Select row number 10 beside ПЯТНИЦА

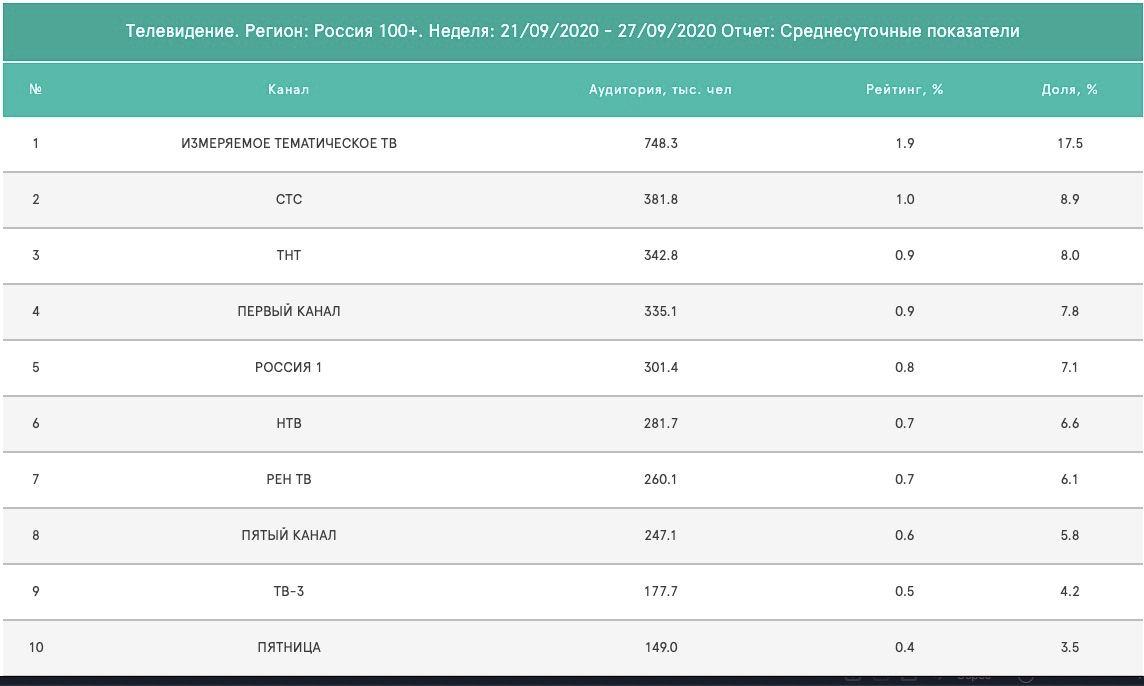click(36, 647)
